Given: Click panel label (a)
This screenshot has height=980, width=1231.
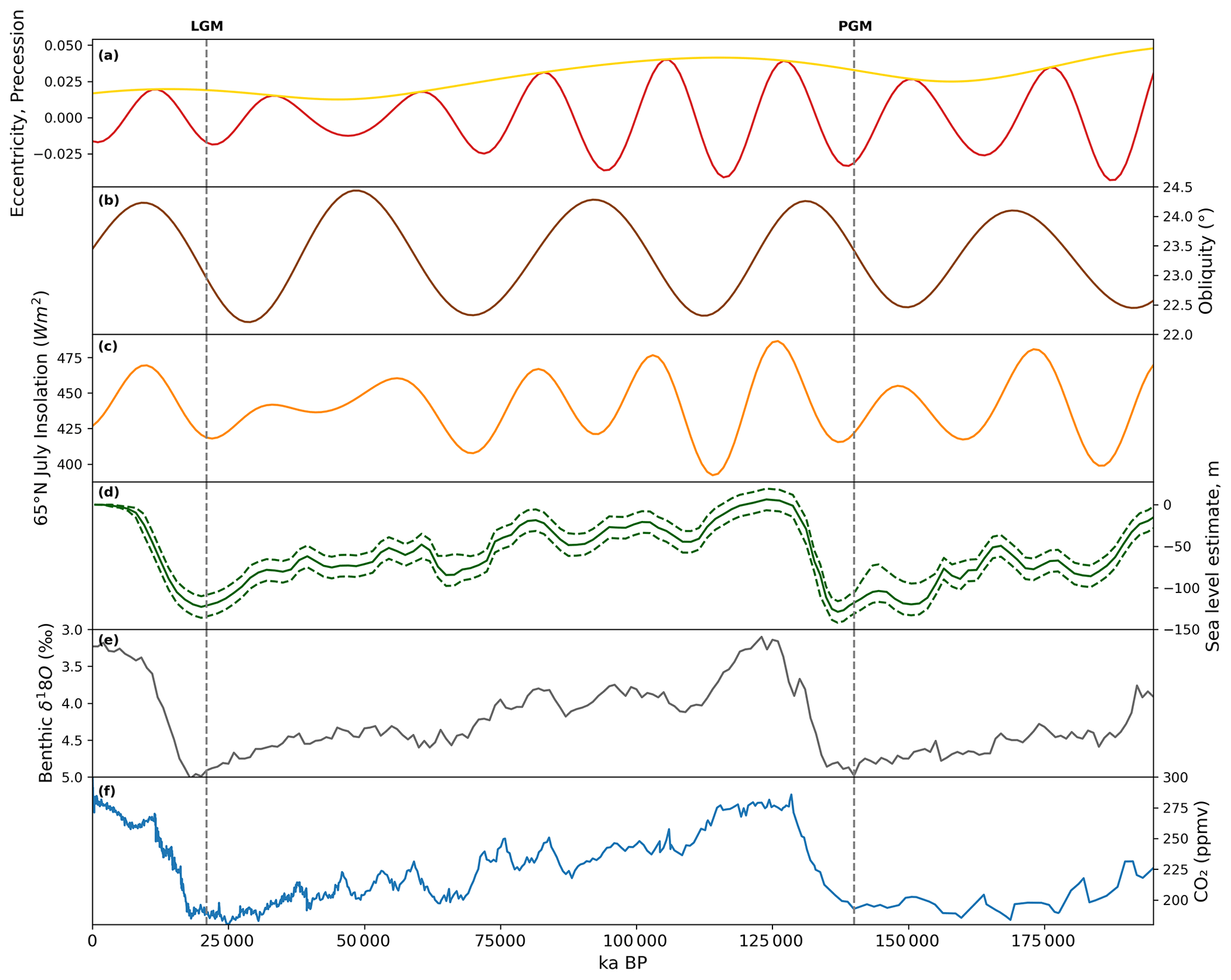Looking at the screenshot, I should (x=108, y=55).
